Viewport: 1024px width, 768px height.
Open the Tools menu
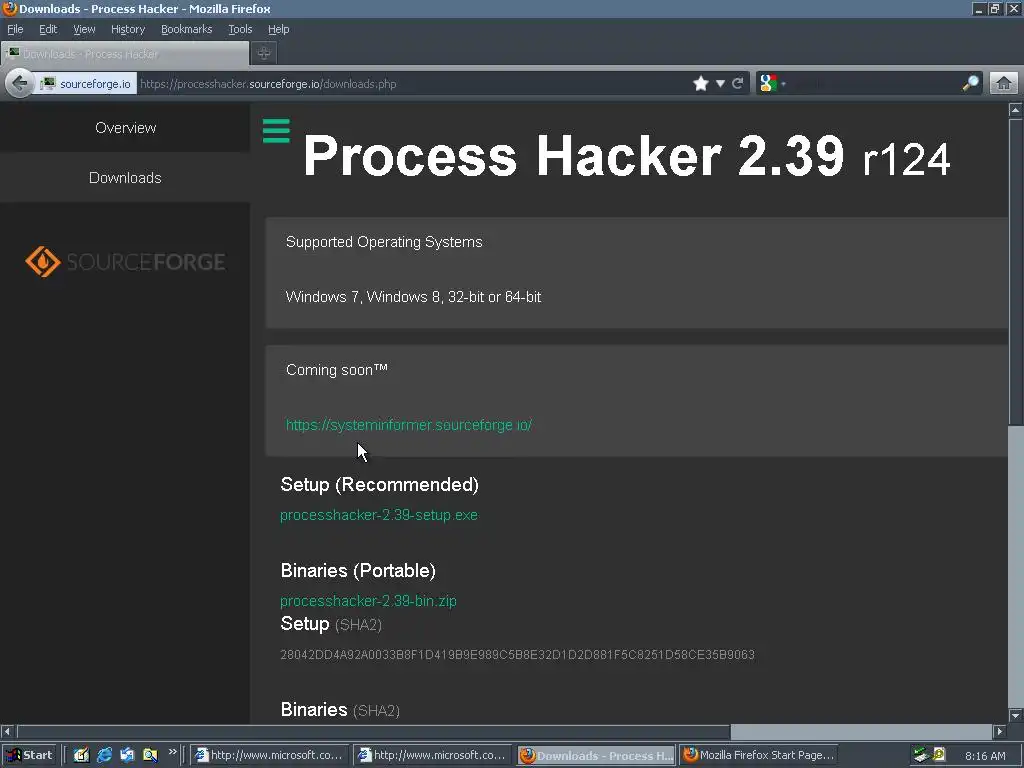pyautogui.click(x=240, y=29)
